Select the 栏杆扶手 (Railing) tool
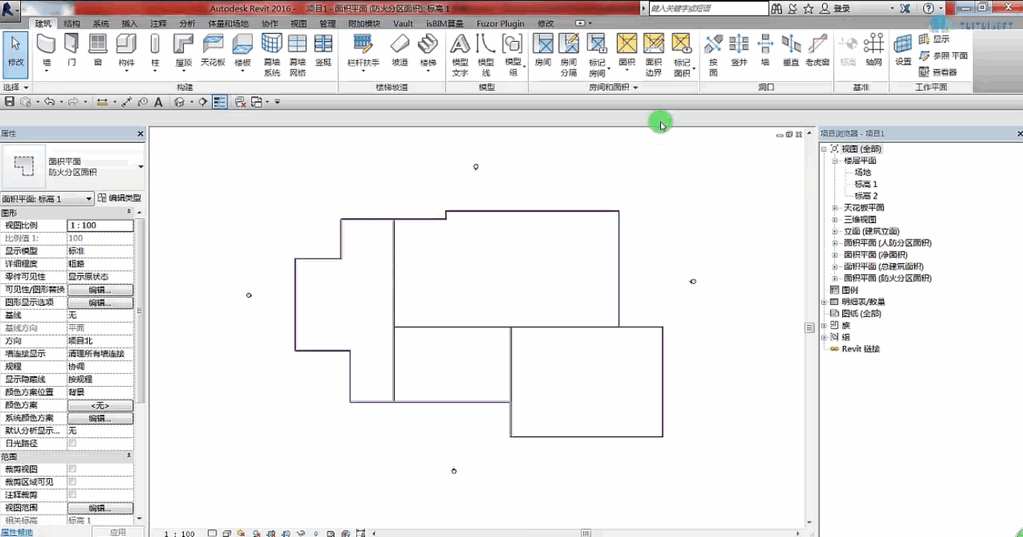The width and height of the screenshot is (1023, 537). point(363,51)
